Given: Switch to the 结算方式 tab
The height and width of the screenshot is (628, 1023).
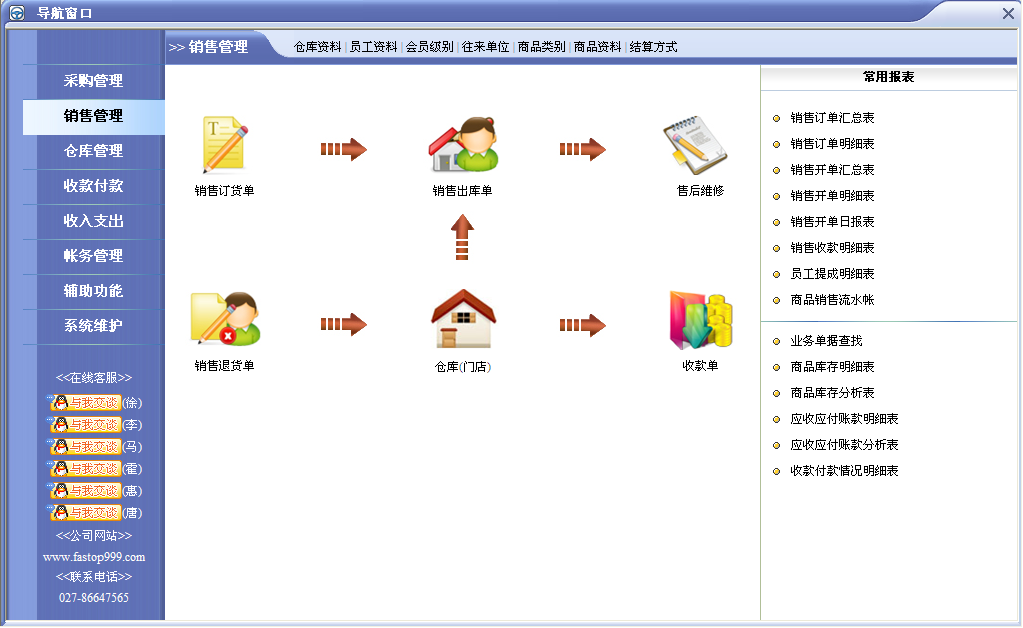Looking at the screenshot, I should click(x=655, y=46).
